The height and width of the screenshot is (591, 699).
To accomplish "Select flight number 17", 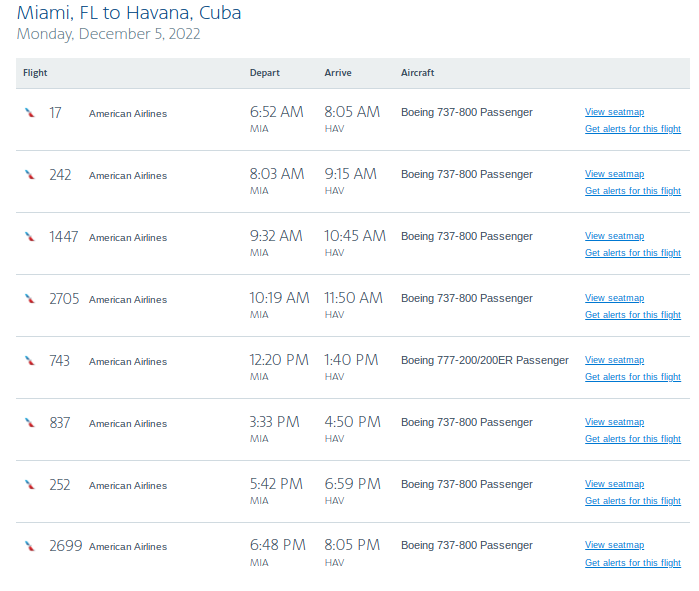I will click(55, 113).
